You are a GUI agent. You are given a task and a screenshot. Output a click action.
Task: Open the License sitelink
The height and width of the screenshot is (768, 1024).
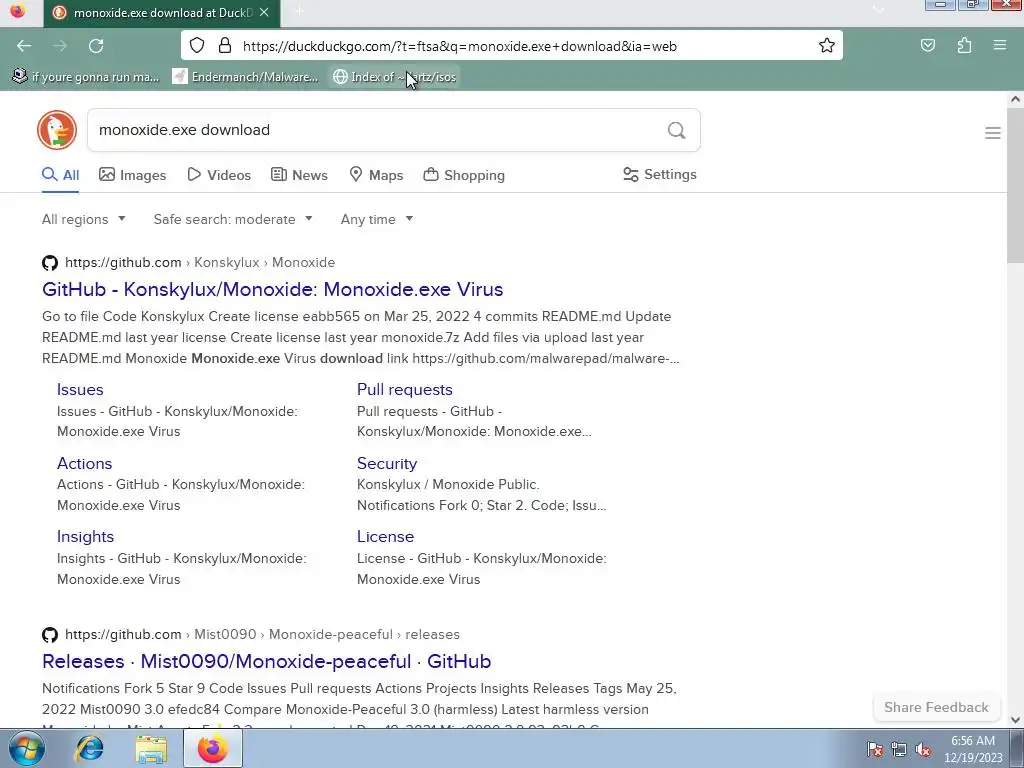tap(385, 536)
